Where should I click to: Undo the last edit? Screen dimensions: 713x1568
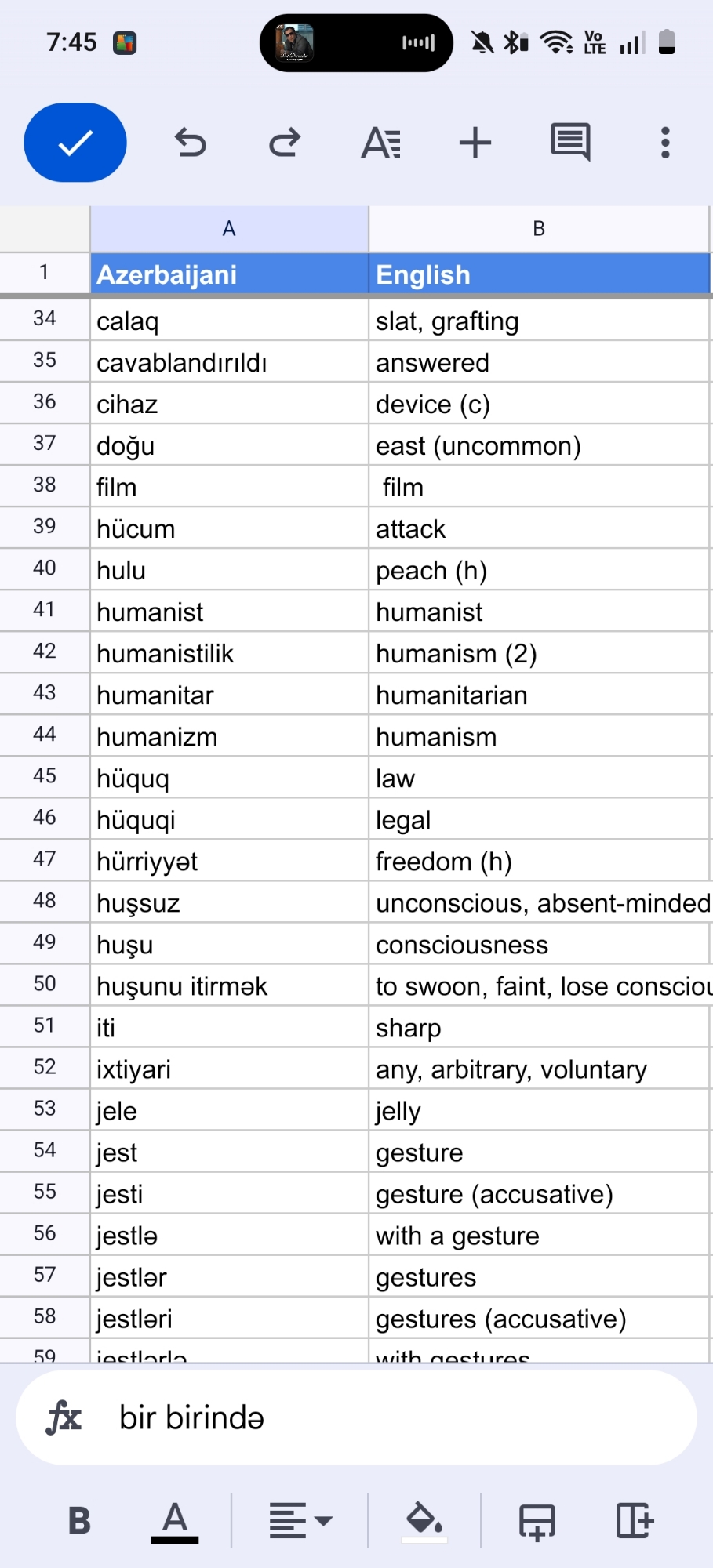click(190, 143)
